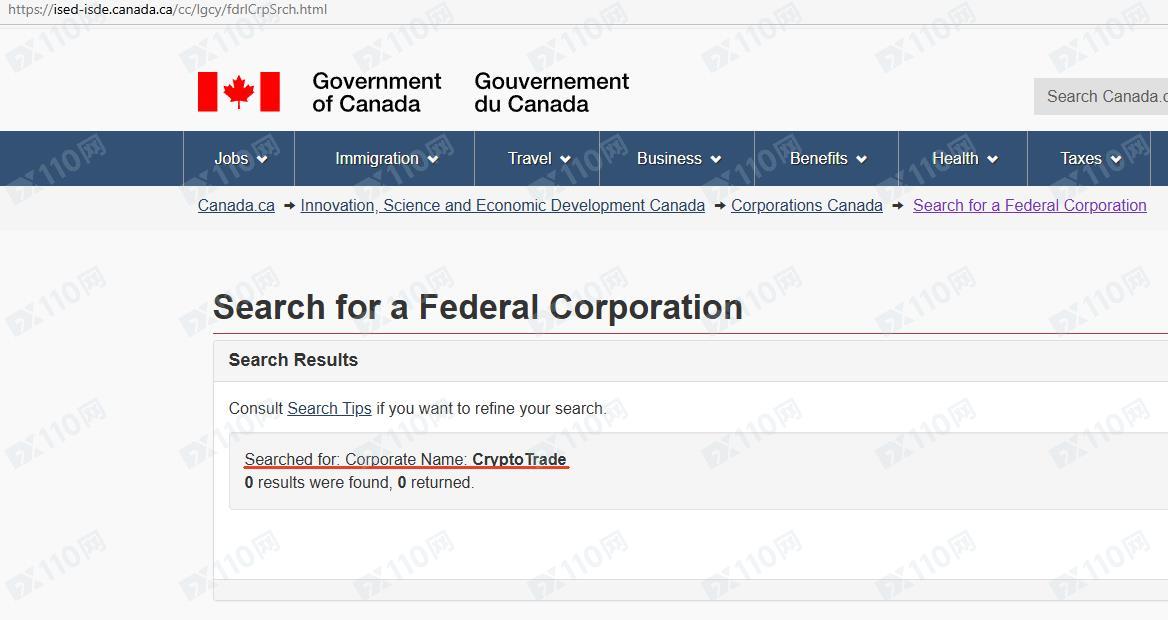Open the Jobs menu
1168x620 pixels.
(239, 159)
